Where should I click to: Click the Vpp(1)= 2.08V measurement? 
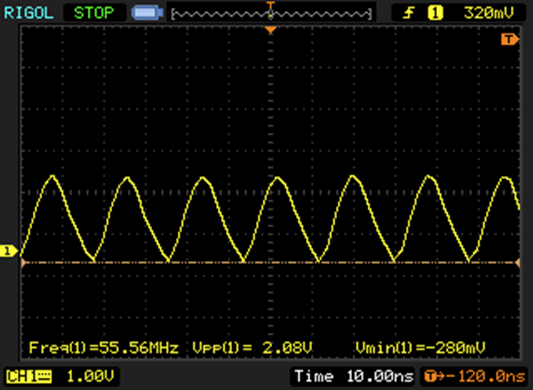click(252, 348)
